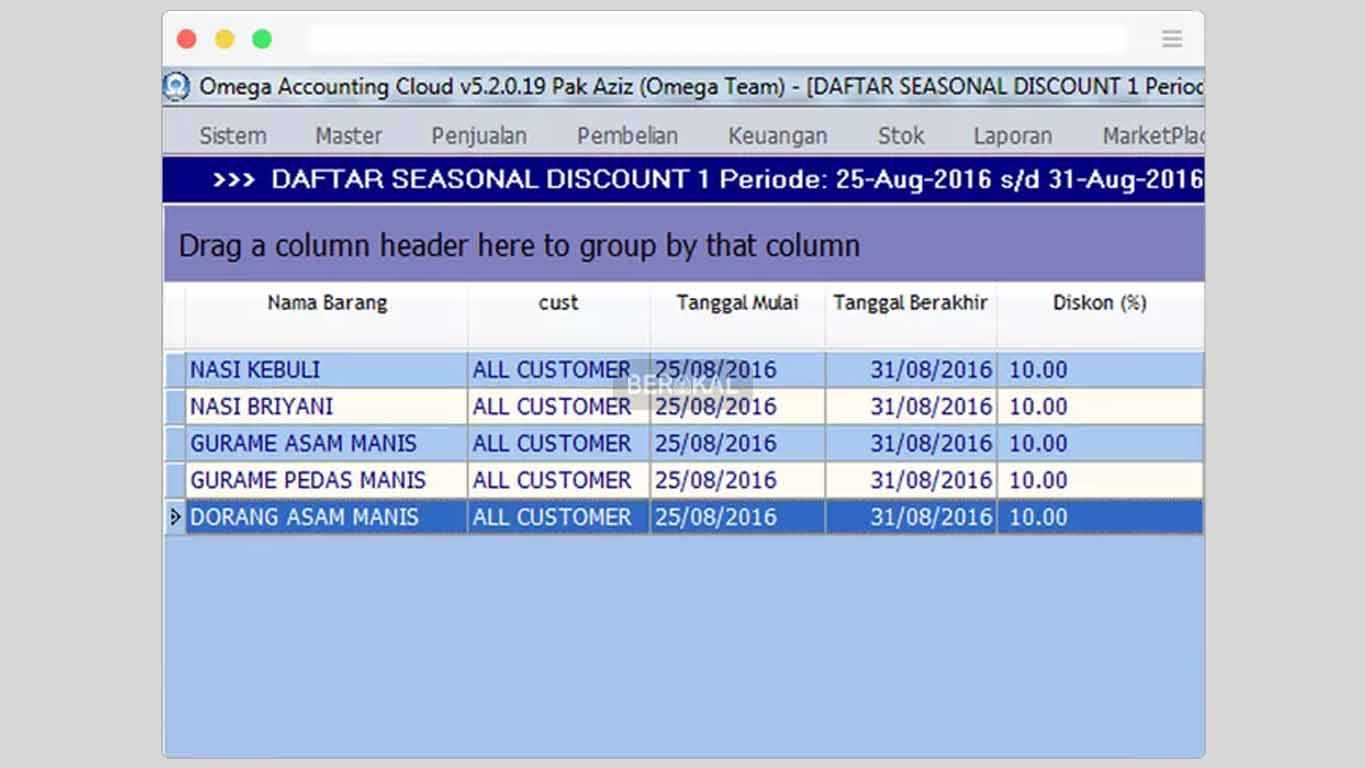Open the Stok menu
The height and width of the screenshot is (768, 1366).
pos(900,135)
